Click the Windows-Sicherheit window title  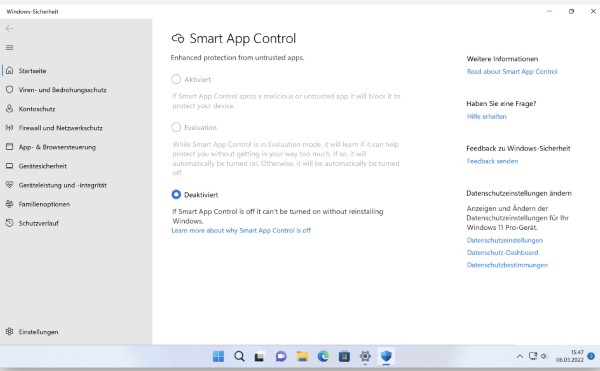pos(33,11)
